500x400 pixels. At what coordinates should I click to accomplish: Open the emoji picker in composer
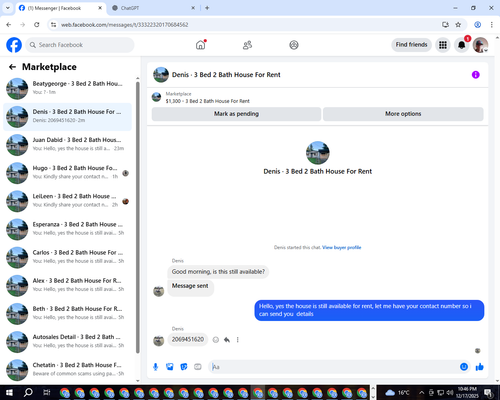[x=464, y=367]
